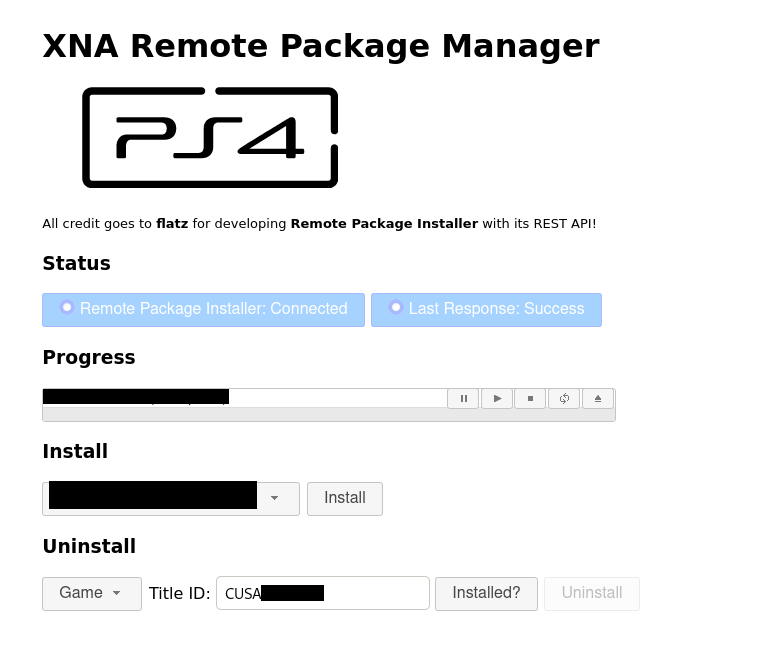Click the circle indicator in Last Response status
This screenshot has width=761, height=652.
tap(396, 307)
